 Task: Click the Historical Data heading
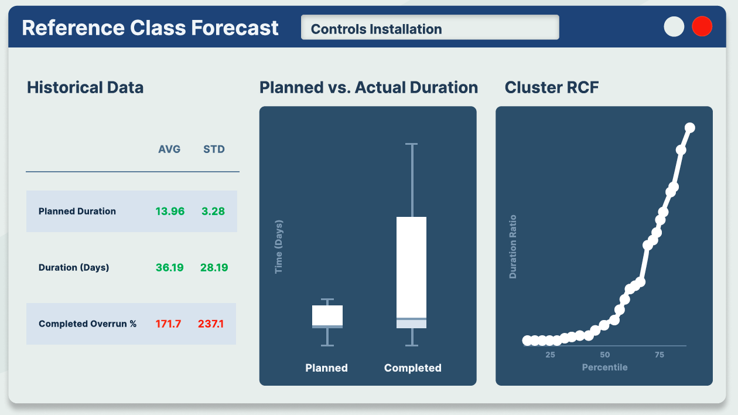[85, 88]
